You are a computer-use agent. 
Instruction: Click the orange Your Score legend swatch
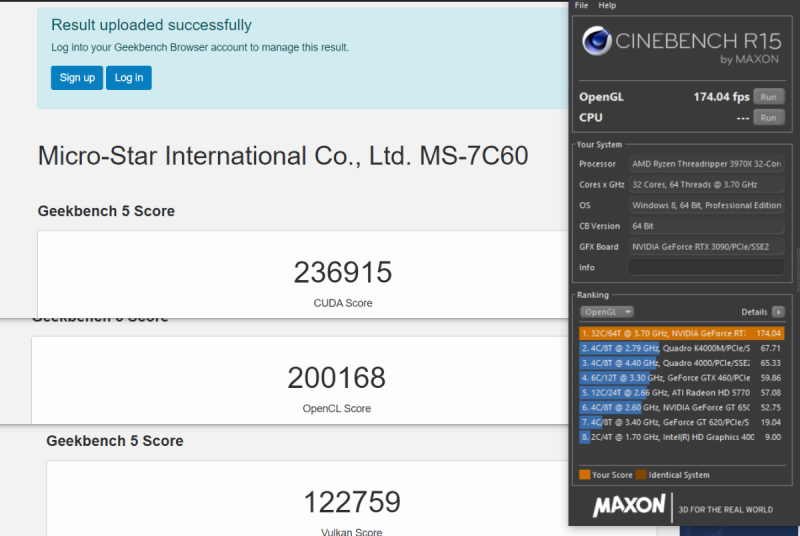tap(585, 474)
